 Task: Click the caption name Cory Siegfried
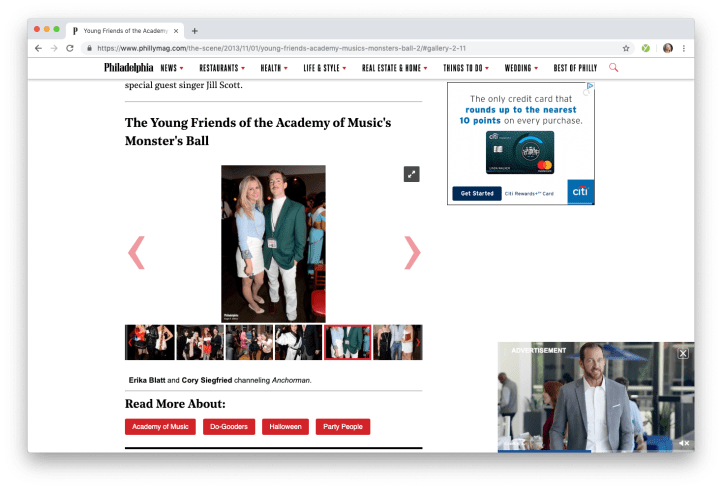pos(207,380)
